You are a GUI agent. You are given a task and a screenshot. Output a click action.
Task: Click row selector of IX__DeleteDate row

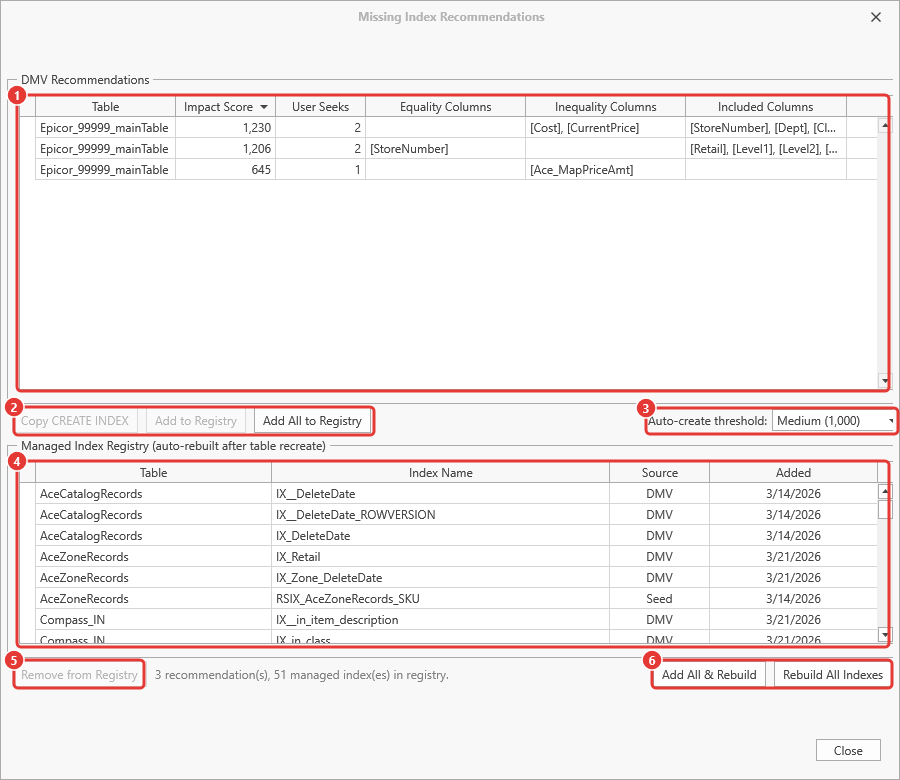[x=28, y=494]
